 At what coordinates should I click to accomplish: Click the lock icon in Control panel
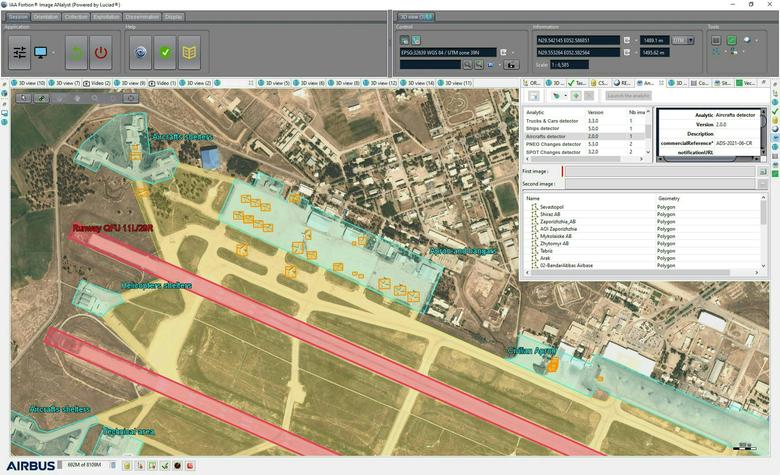click(x=511, y=65)
